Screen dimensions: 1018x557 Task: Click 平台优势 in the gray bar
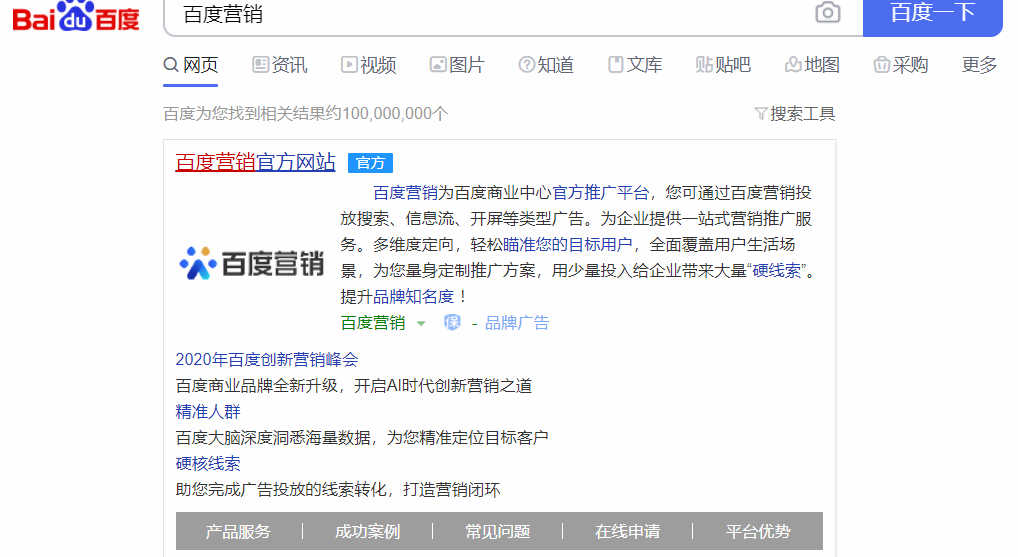pos(758,532)
